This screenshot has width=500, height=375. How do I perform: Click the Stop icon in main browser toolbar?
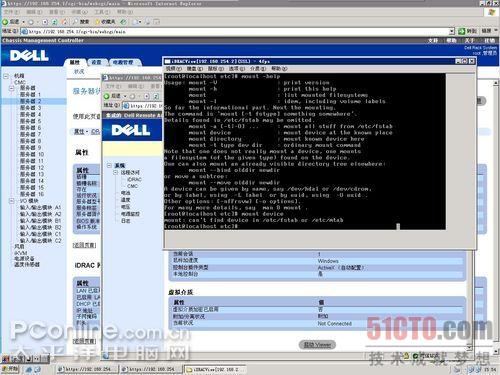point(45,22)
